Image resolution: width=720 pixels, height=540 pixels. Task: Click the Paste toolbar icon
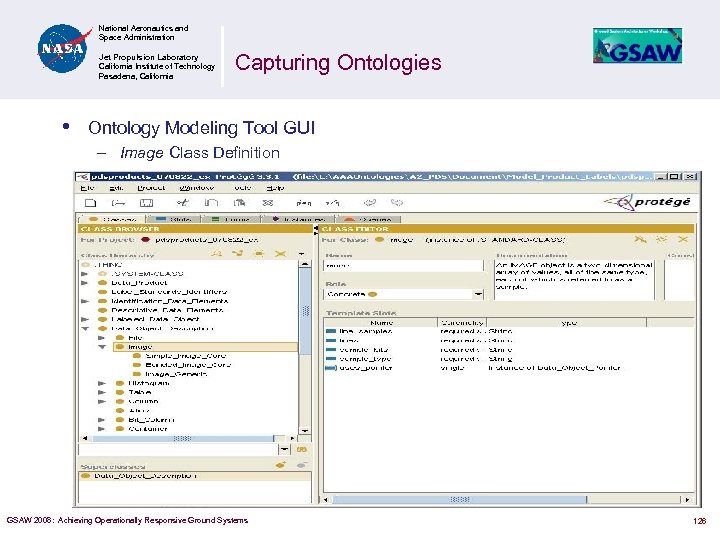point(239,202)
